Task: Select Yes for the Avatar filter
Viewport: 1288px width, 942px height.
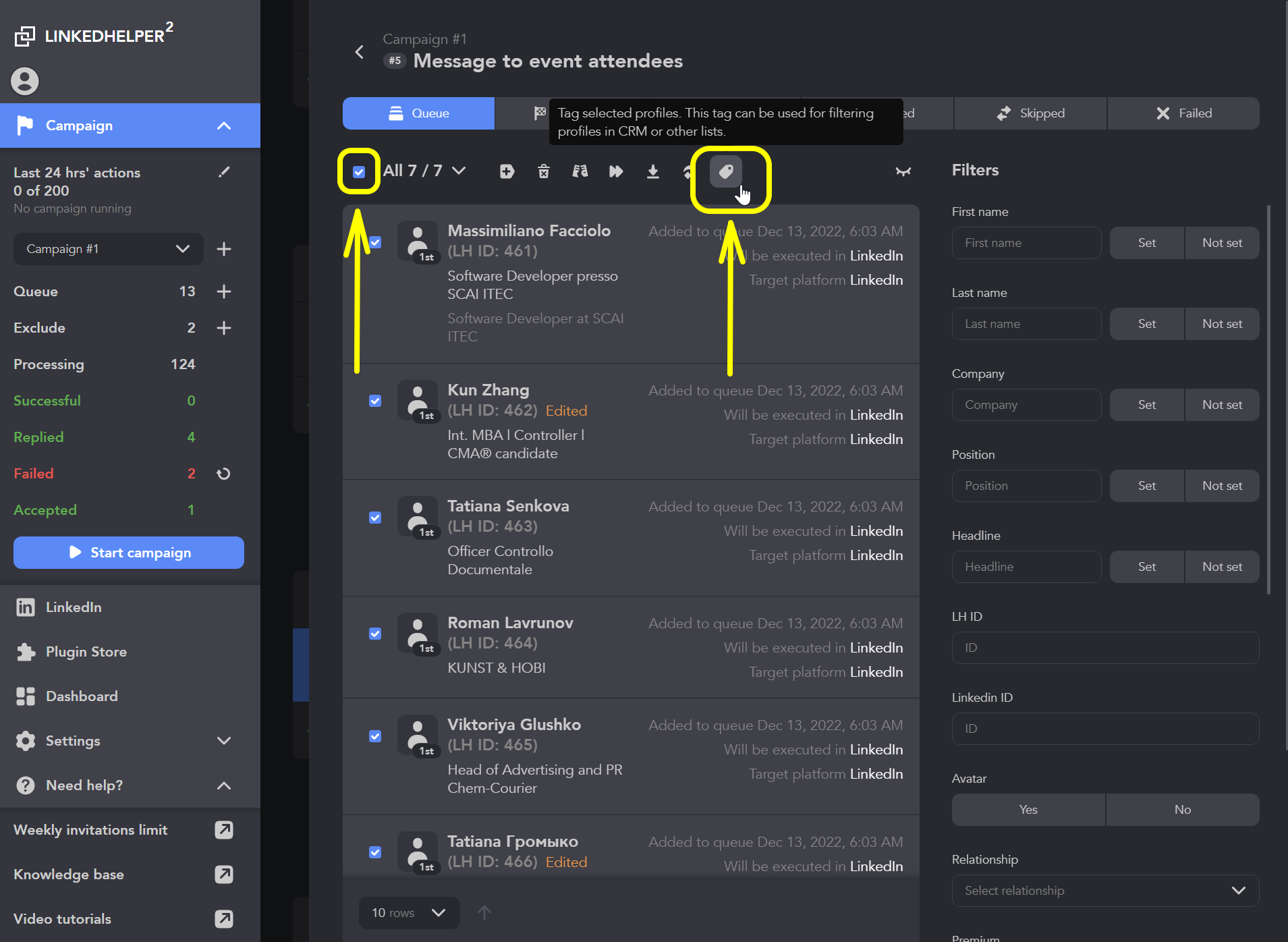Action: pyautogui.click(x=1028, y=809)
